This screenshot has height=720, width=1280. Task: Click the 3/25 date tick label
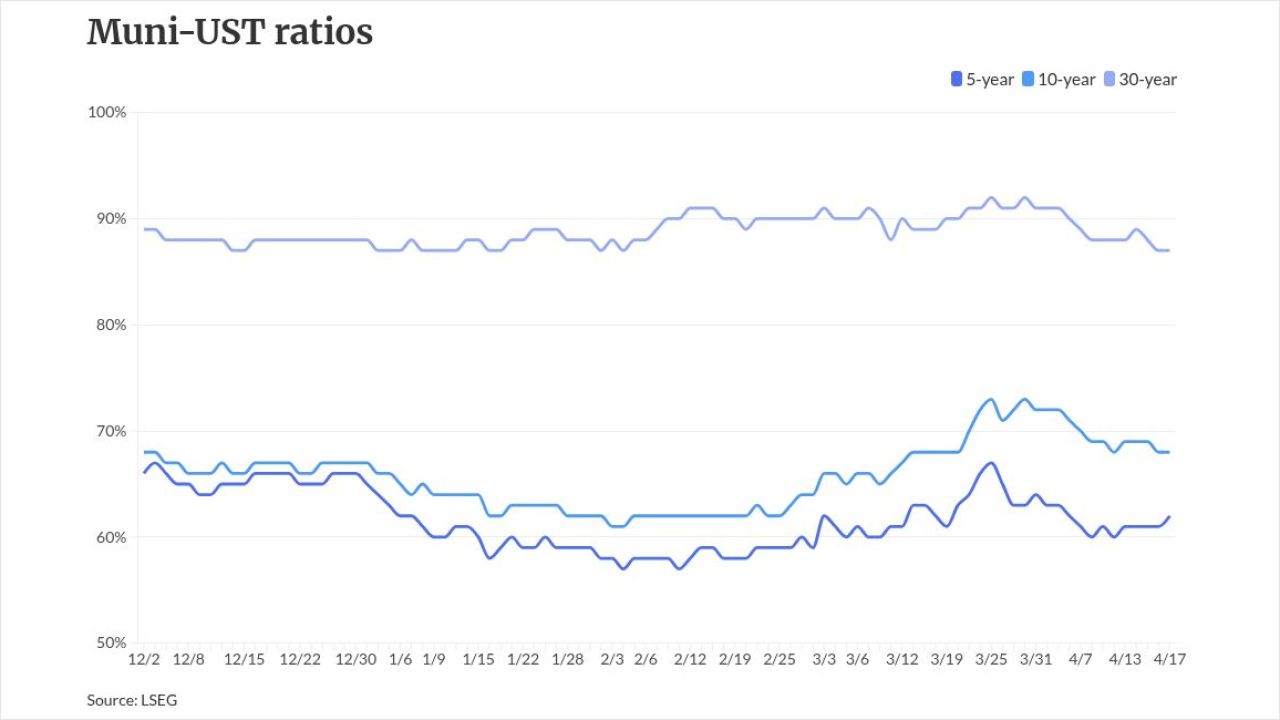tap(990, 659)
